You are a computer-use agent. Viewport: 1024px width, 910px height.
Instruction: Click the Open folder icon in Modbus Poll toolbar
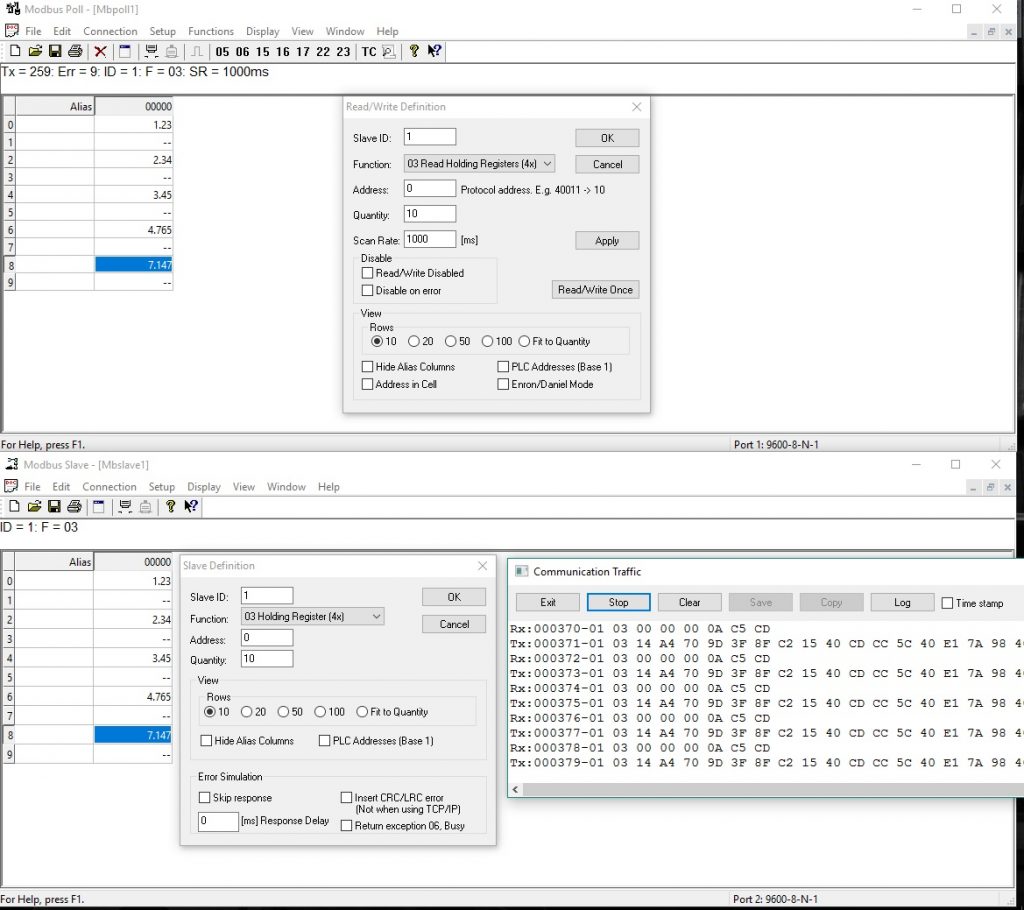pyautogui.click(x=35, y=51)
